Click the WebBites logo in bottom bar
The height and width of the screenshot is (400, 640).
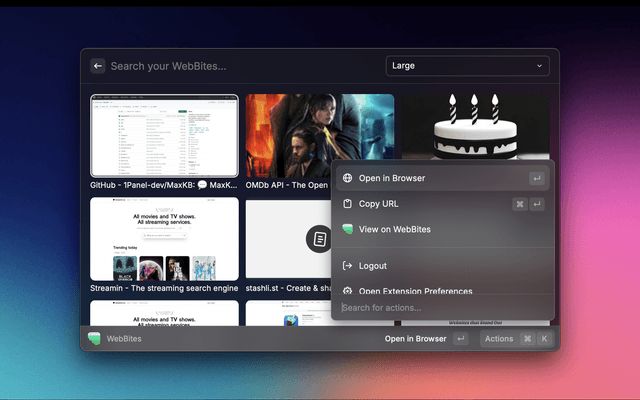pos(95,339)
